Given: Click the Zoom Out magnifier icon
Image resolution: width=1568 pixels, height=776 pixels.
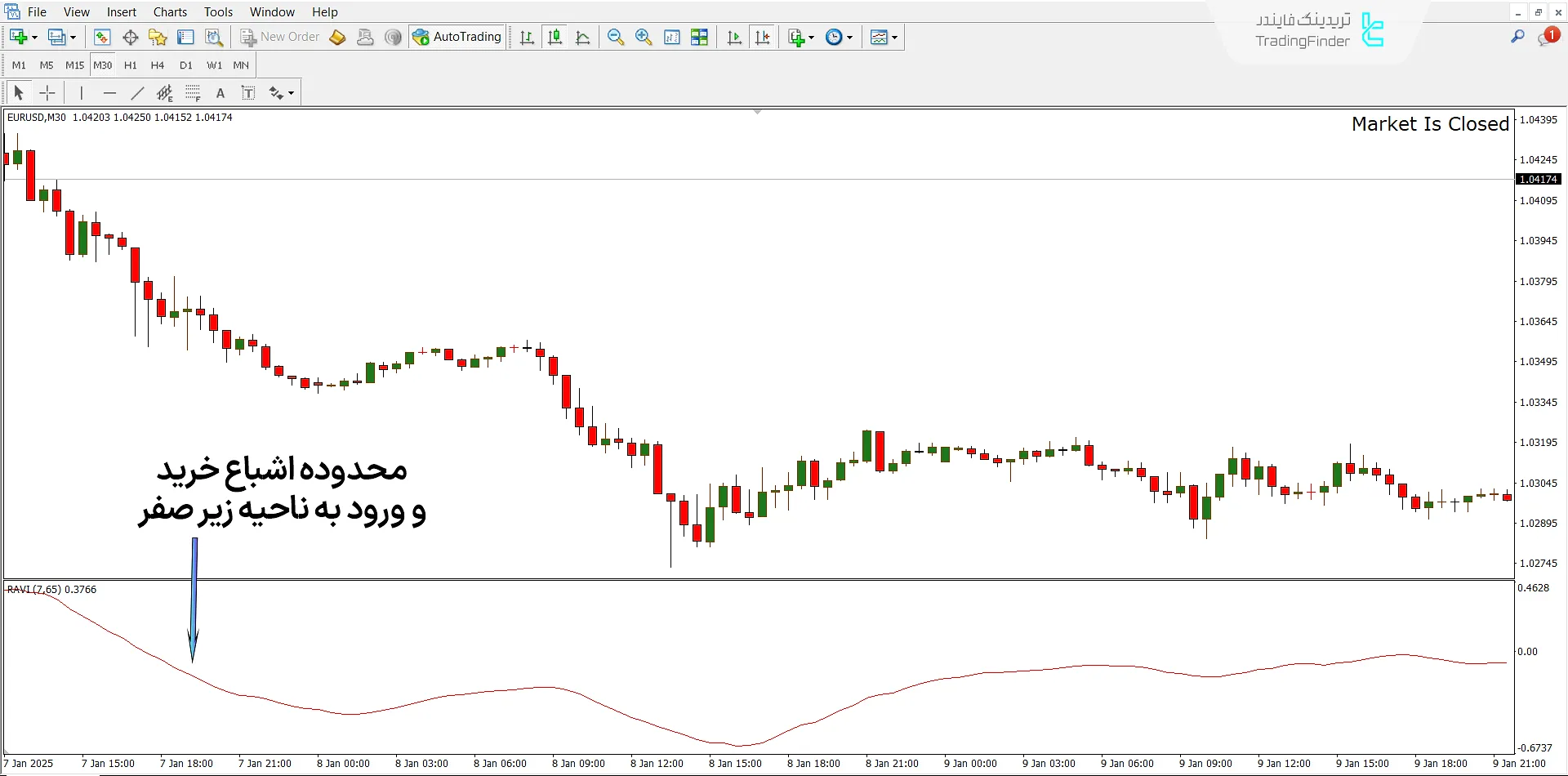Looking at the screenshot, I should [x=616, y=37].
